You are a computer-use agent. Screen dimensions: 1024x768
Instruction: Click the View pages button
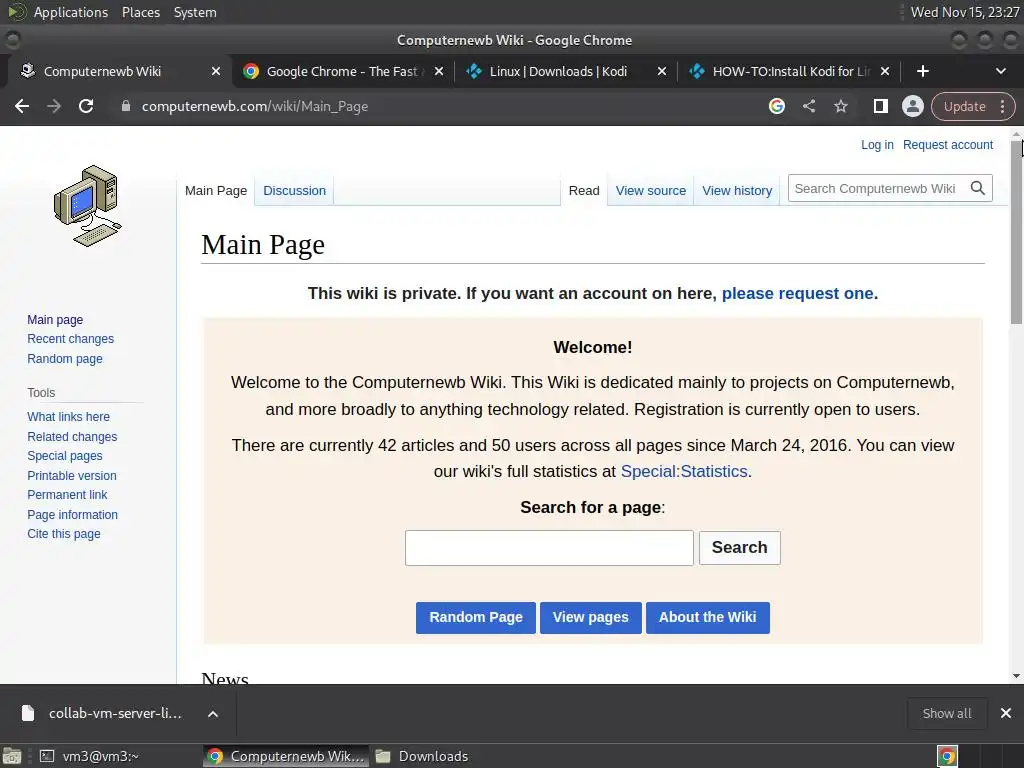click(590, 617)
